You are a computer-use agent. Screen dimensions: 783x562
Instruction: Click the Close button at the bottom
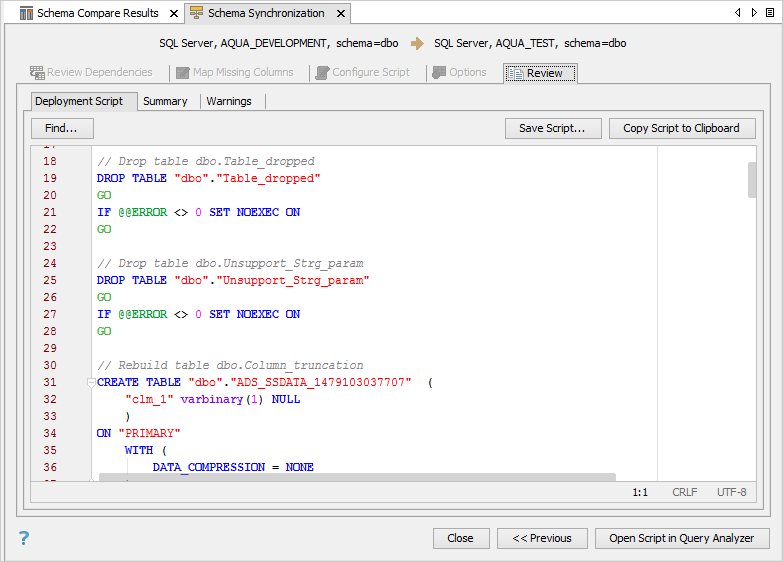pos(460,538)
